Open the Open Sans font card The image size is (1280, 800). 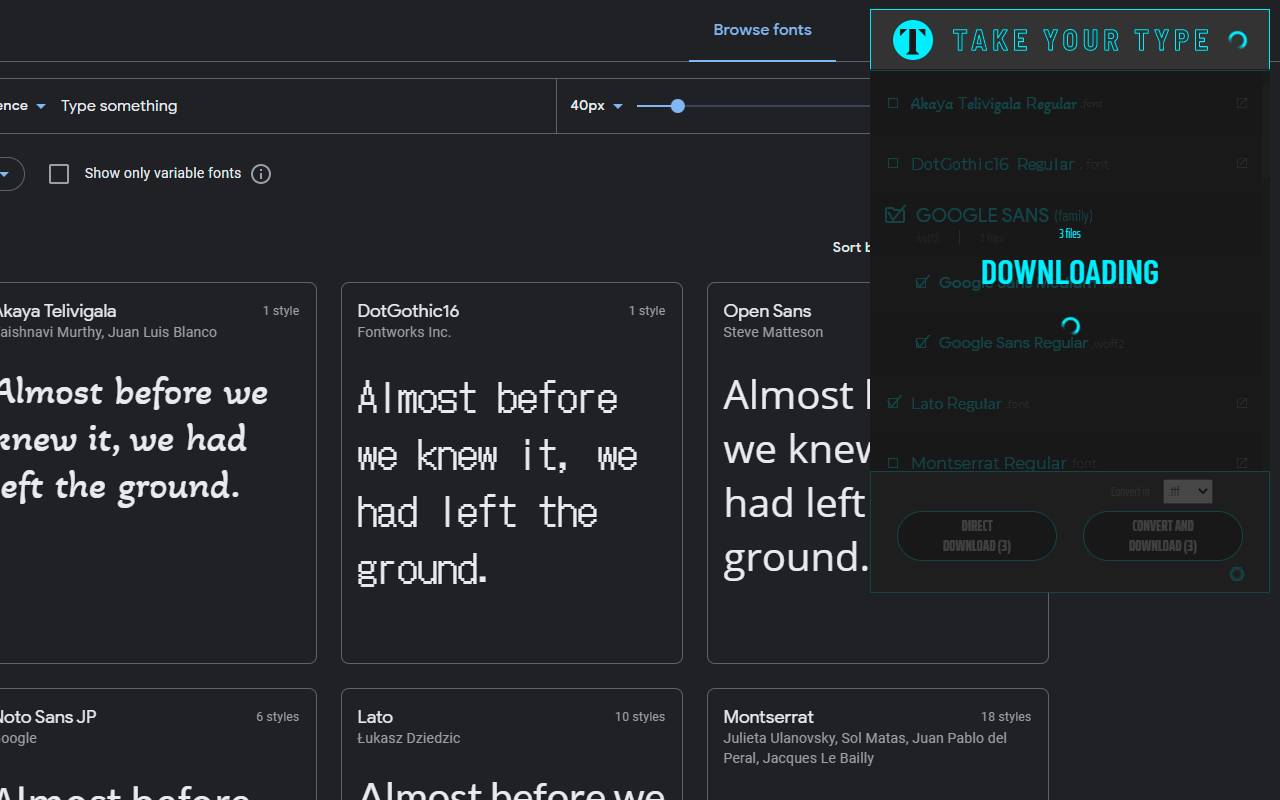(x=789, y=473)
